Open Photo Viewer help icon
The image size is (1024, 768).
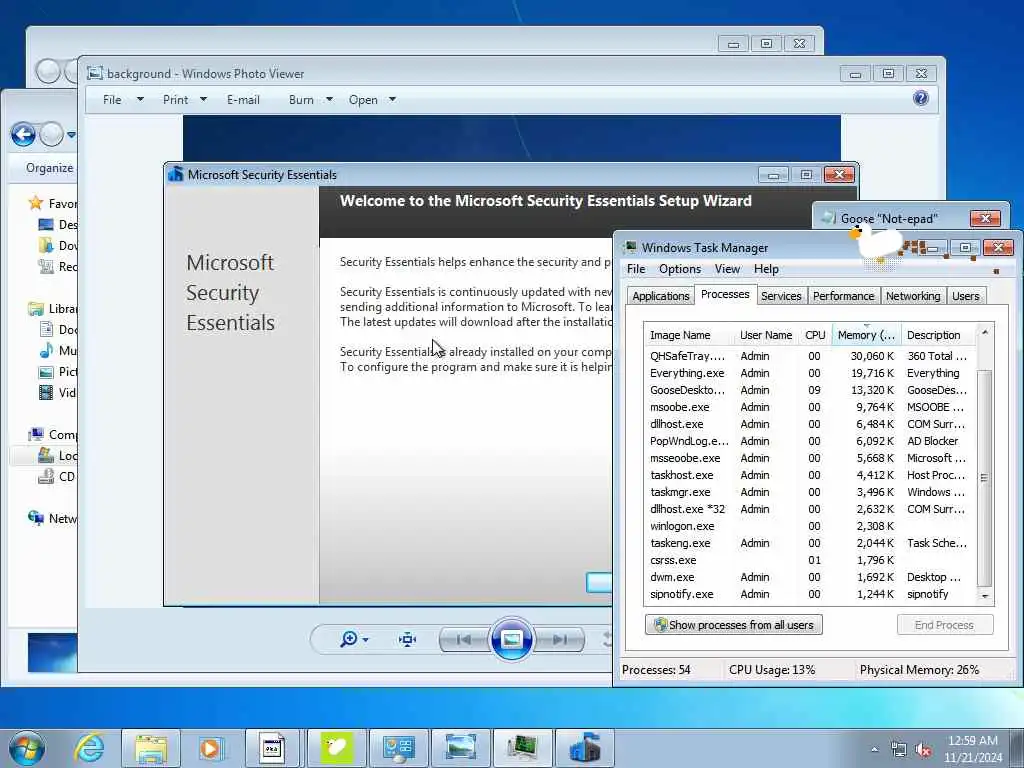pyautogui.click(x=920, y=99)
